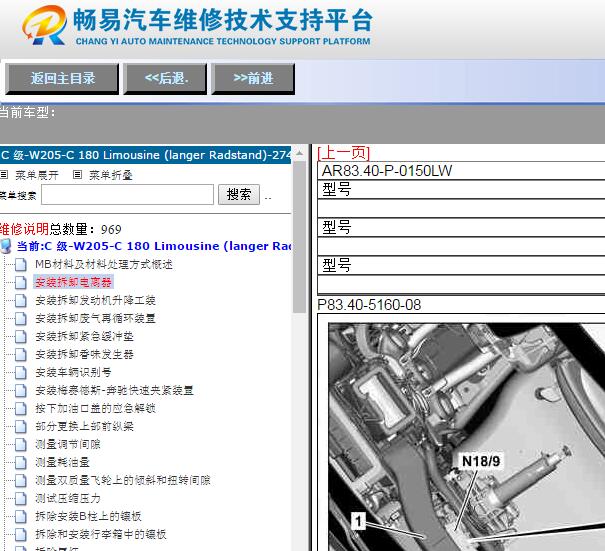The width and height of the screenshot is (605, 551).
Task: Click document icon beside 测量调节间隙
Action: [x=20, y=445]
